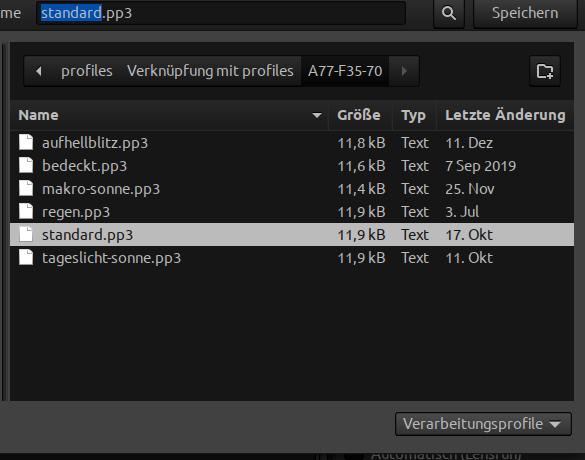Screen dimensions: 585x460
Task: Click the tageslicht-sonne.pp3 file icon
Action: (26, 257)
